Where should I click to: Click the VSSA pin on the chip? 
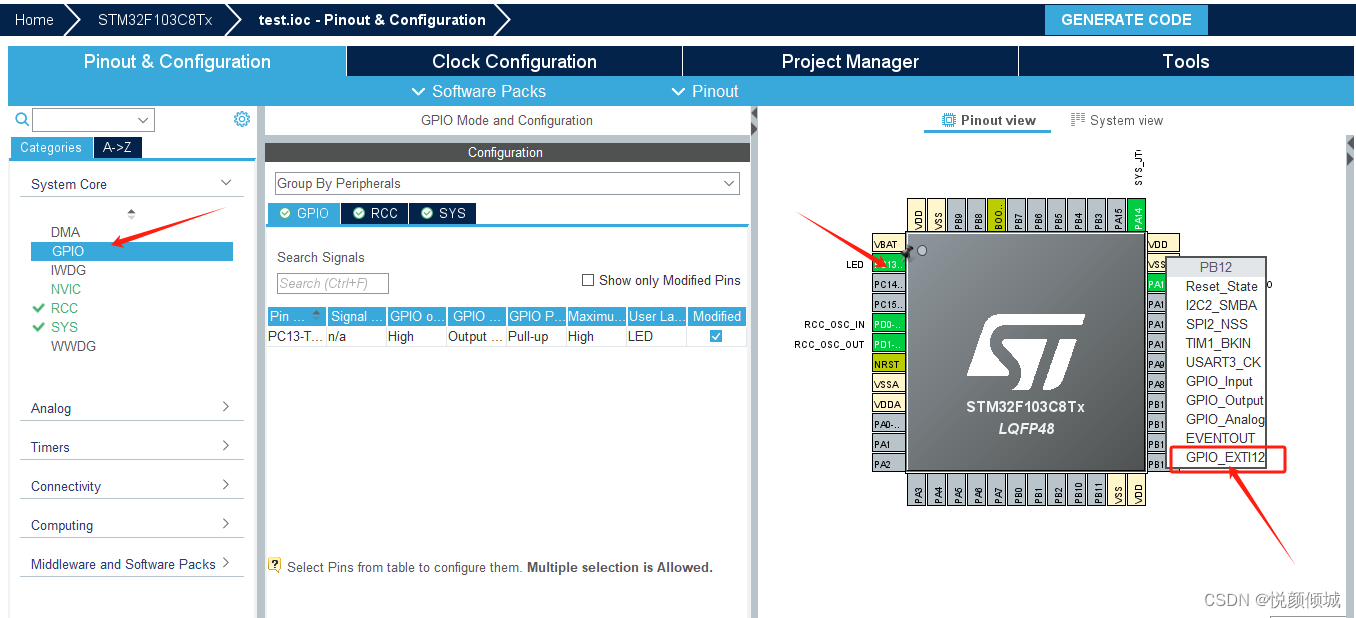(888, 384)
